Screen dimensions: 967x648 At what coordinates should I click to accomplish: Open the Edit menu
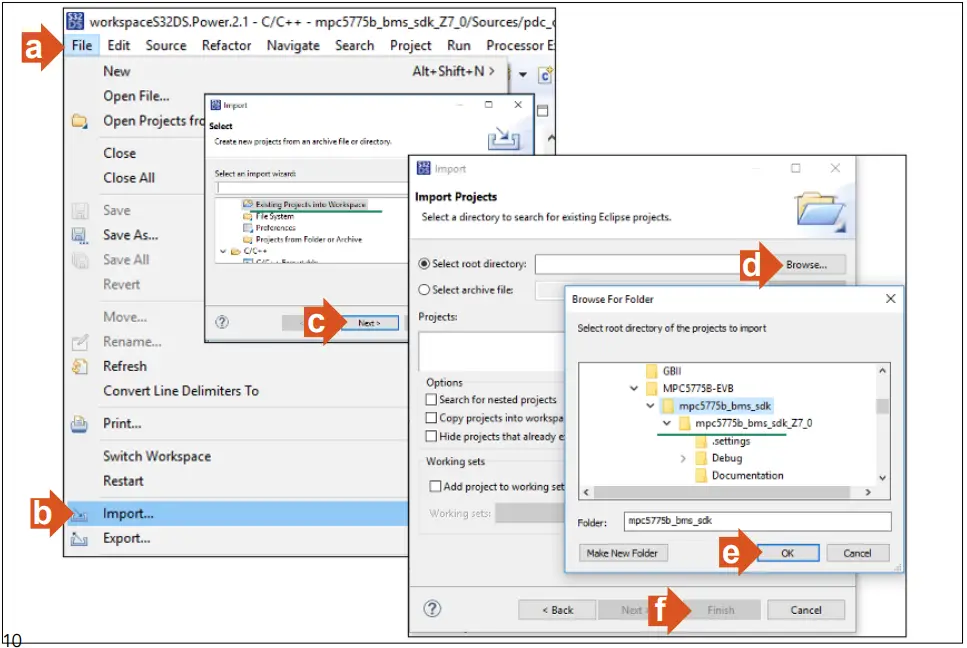click(118, 45)
